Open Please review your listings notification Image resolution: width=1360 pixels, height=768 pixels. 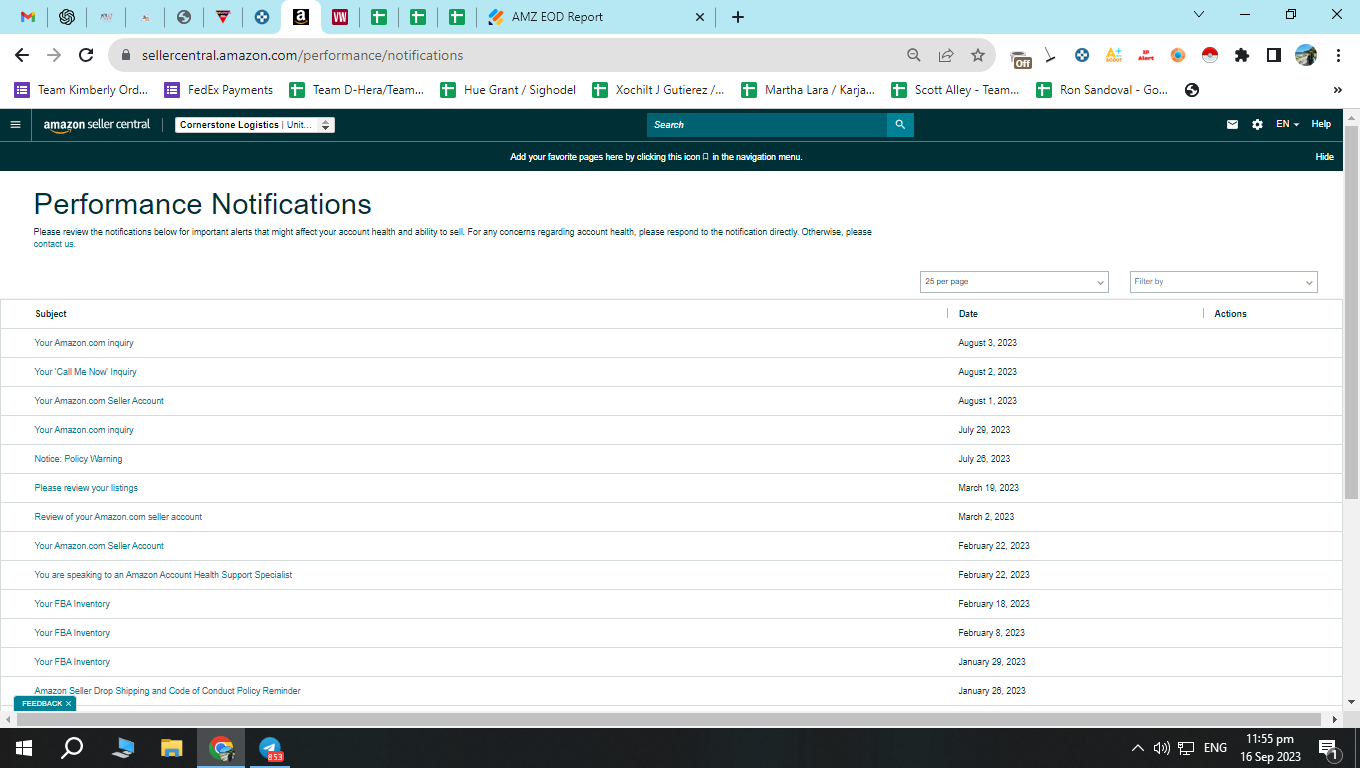click(86, 488)
